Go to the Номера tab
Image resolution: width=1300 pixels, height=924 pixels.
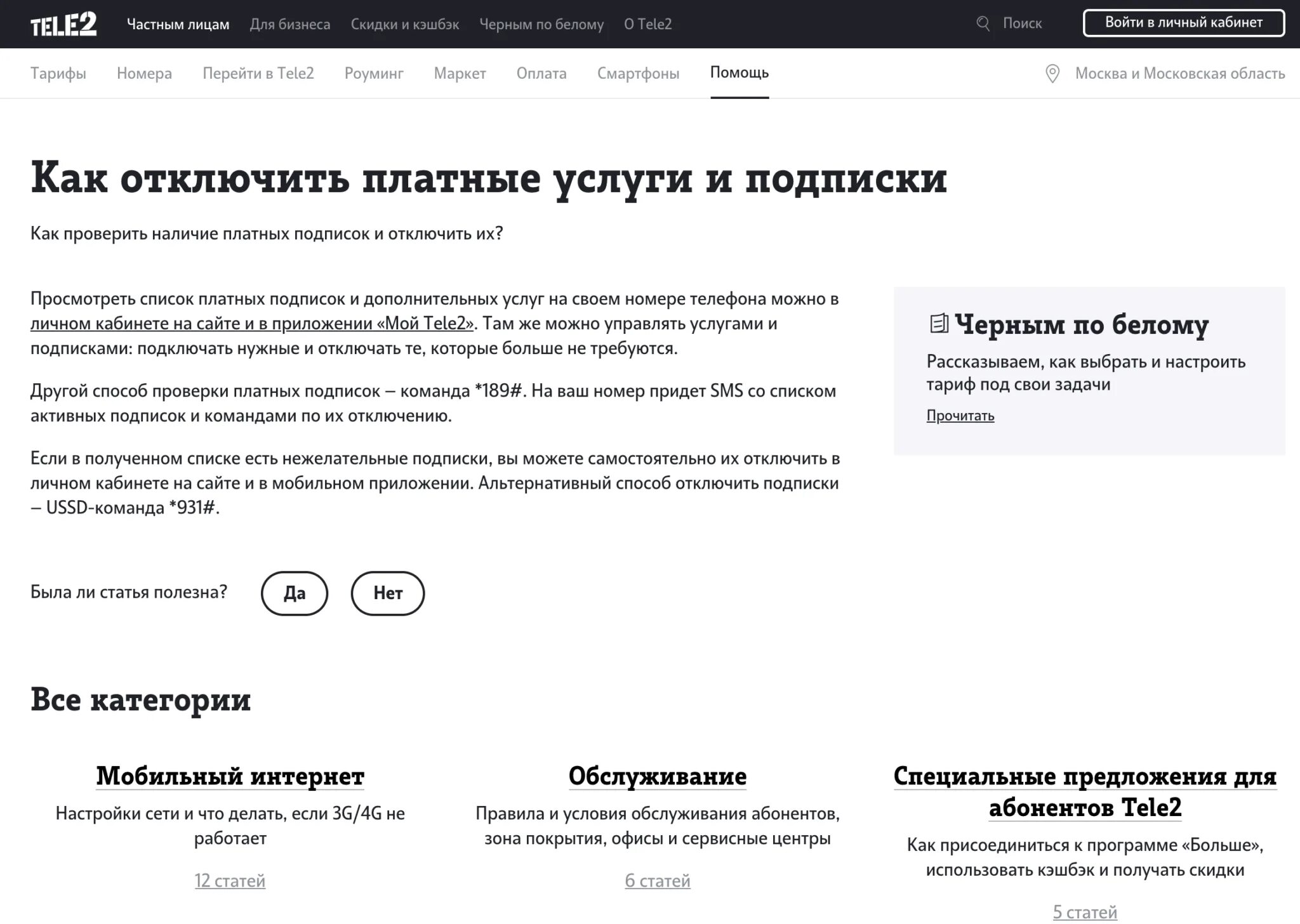[144, 74]
